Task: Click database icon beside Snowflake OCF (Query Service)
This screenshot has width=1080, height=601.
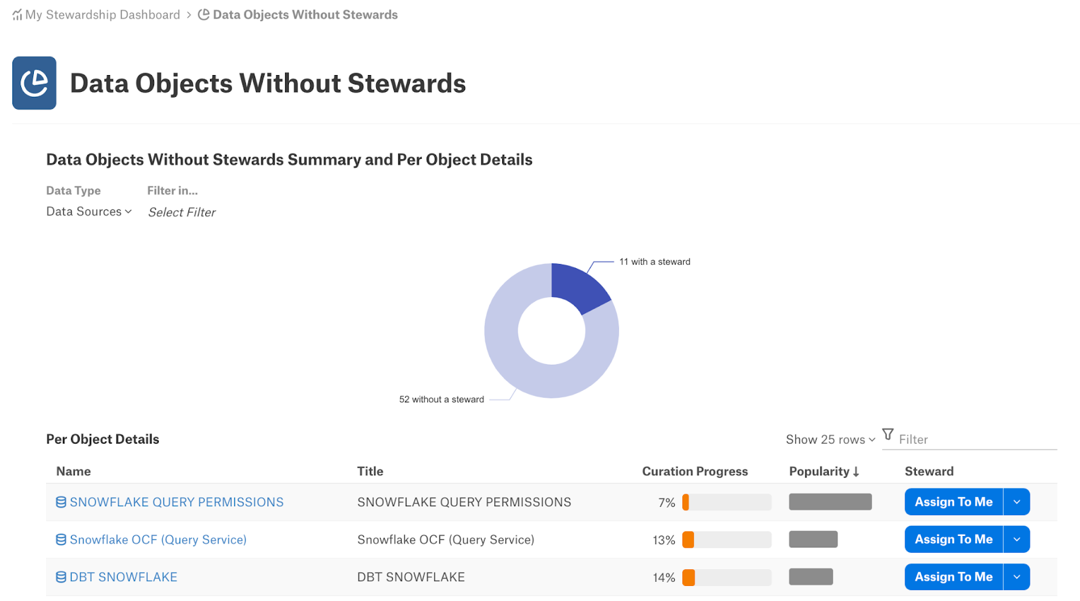Action: click(x=61, y=540)
